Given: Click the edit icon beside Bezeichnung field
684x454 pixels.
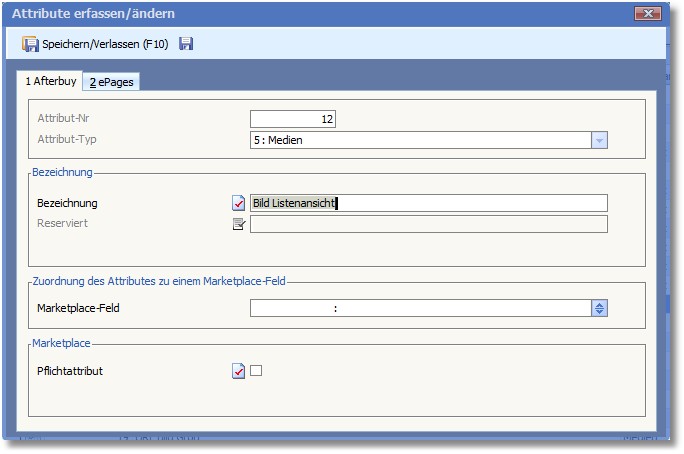Looking at the screenshot, I should [x=238, y=204].
